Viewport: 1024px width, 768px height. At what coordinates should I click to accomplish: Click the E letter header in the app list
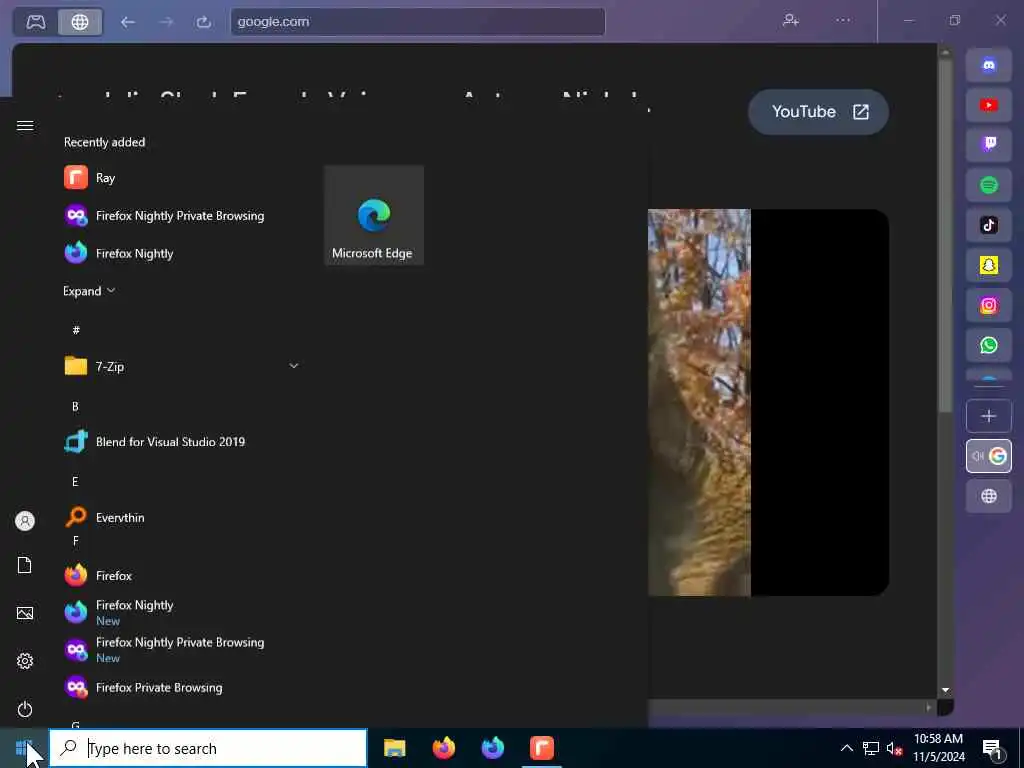tap(75, 481)
